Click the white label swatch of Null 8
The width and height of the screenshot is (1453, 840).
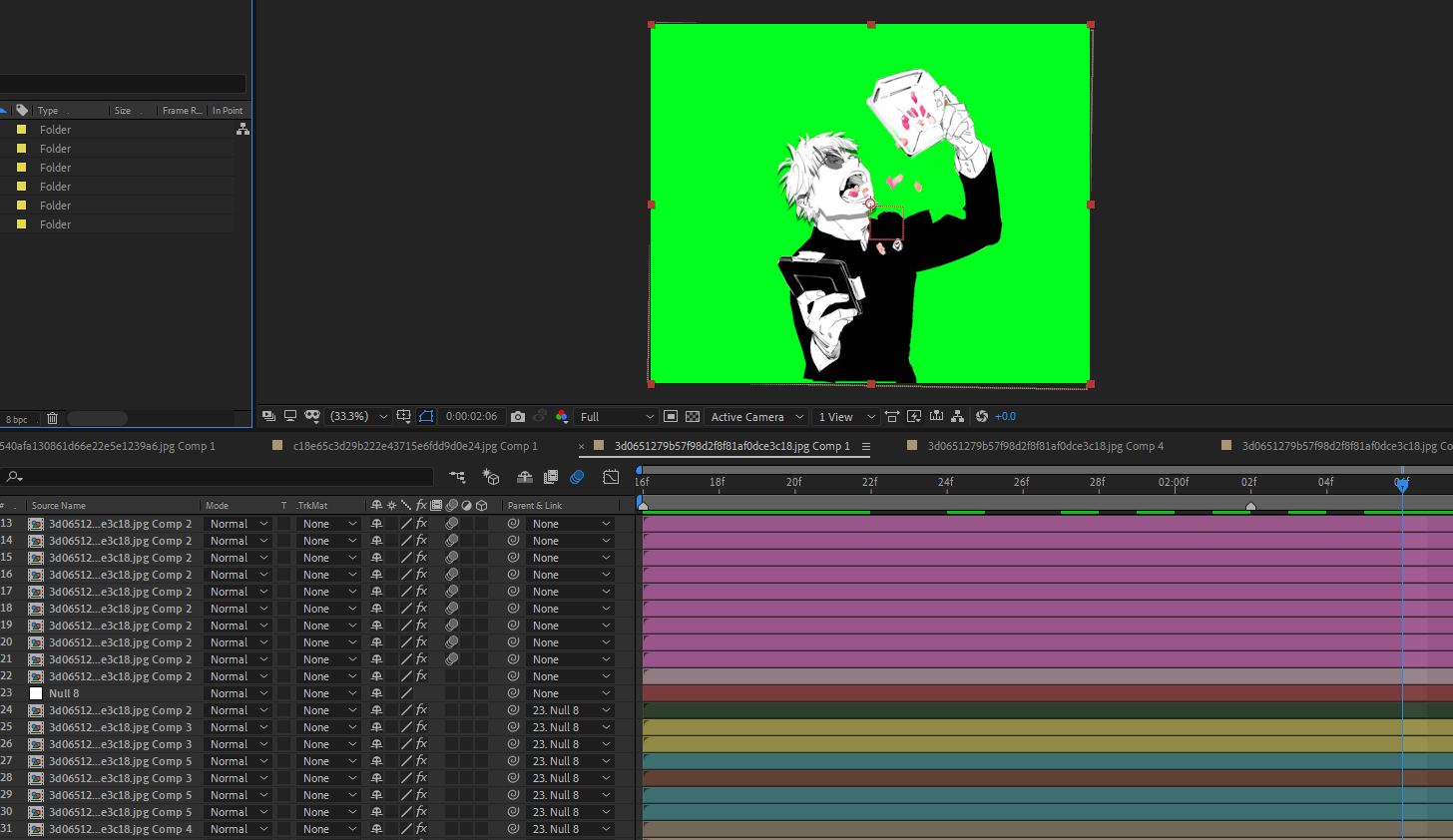[x=36, y=693]
